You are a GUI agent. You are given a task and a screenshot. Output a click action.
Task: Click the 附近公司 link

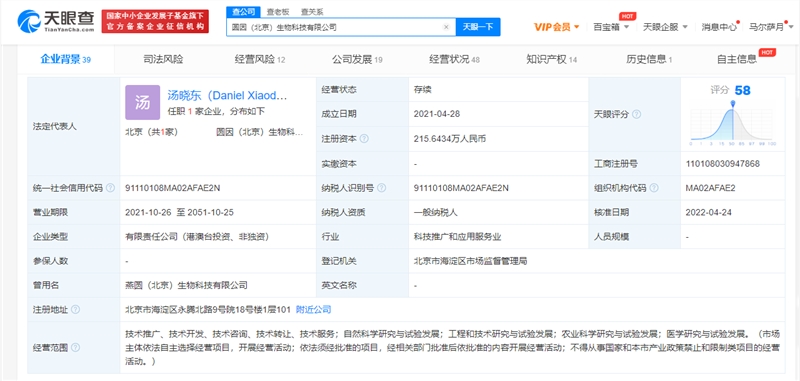coord(313,310)
